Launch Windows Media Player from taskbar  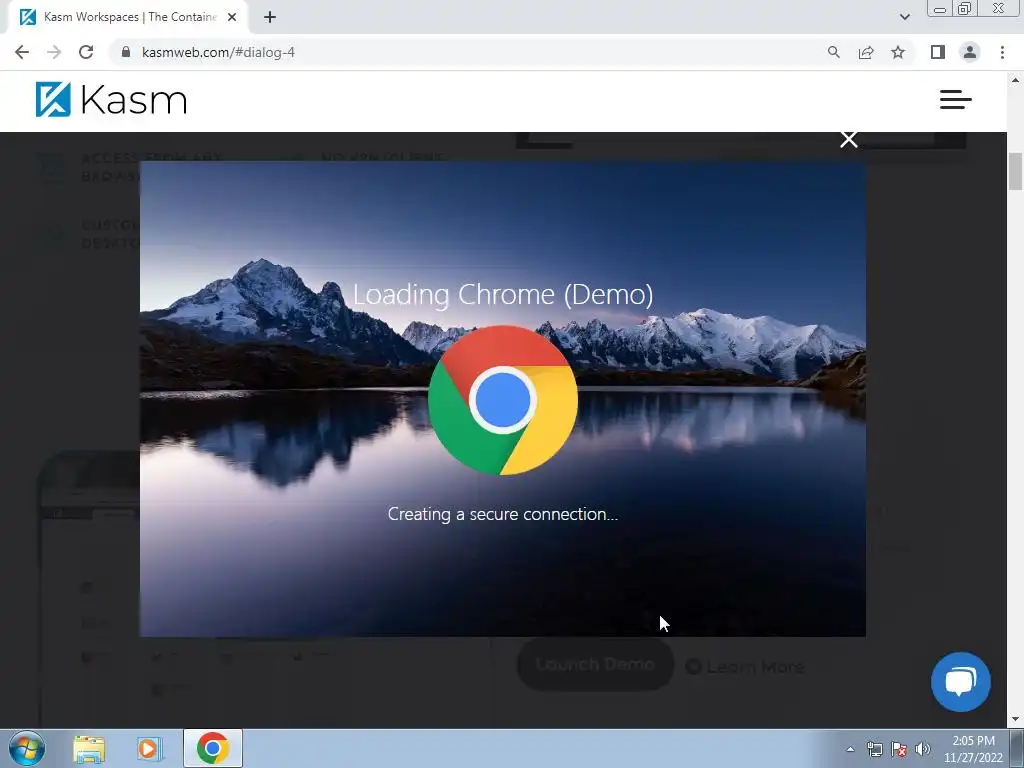pos(149,748)
